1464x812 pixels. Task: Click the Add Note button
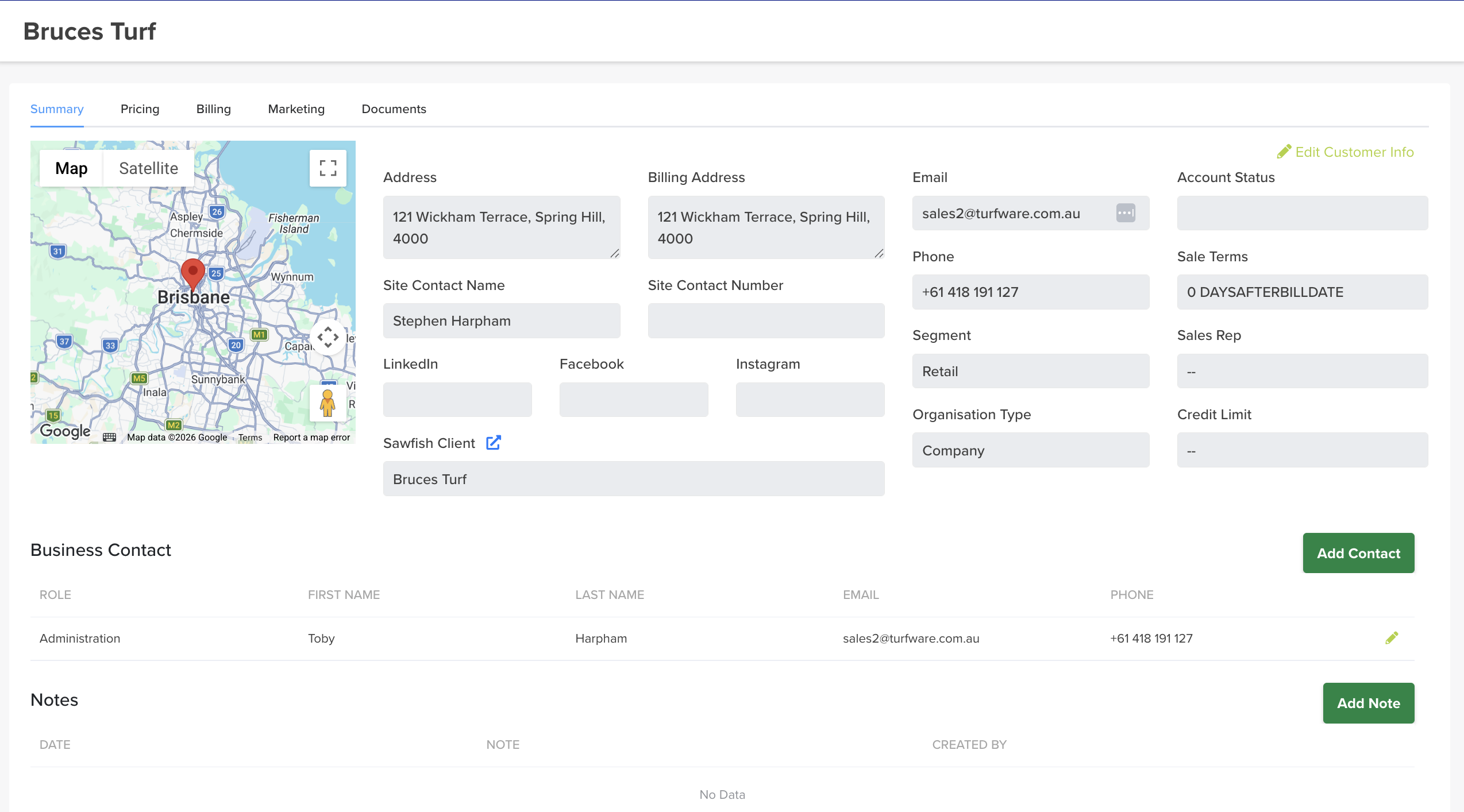tap(1369, 703)
